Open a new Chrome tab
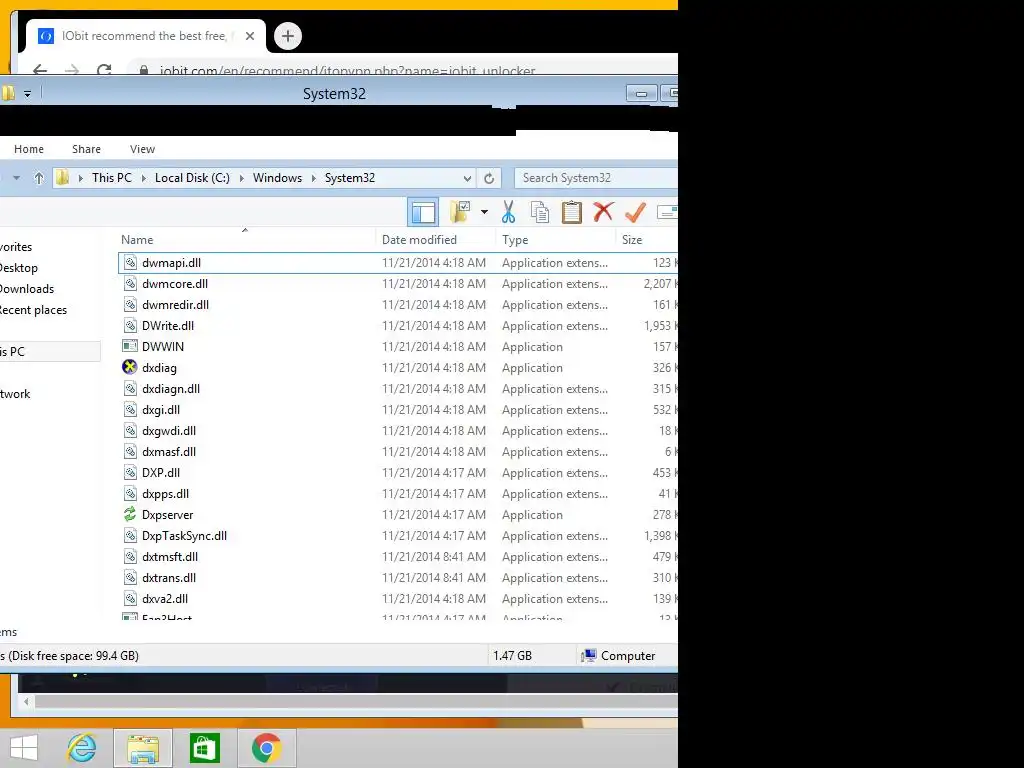Screen dimensions: 1024x768 coord(288,36)
